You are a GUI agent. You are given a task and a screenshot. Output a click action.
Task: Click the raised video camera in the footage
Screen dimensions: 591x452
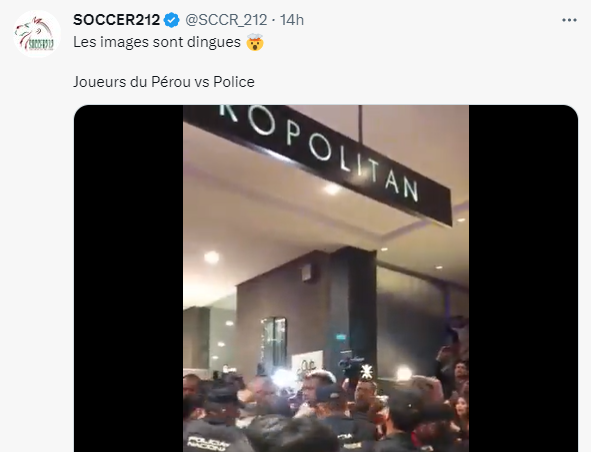(x=349, y=366)
